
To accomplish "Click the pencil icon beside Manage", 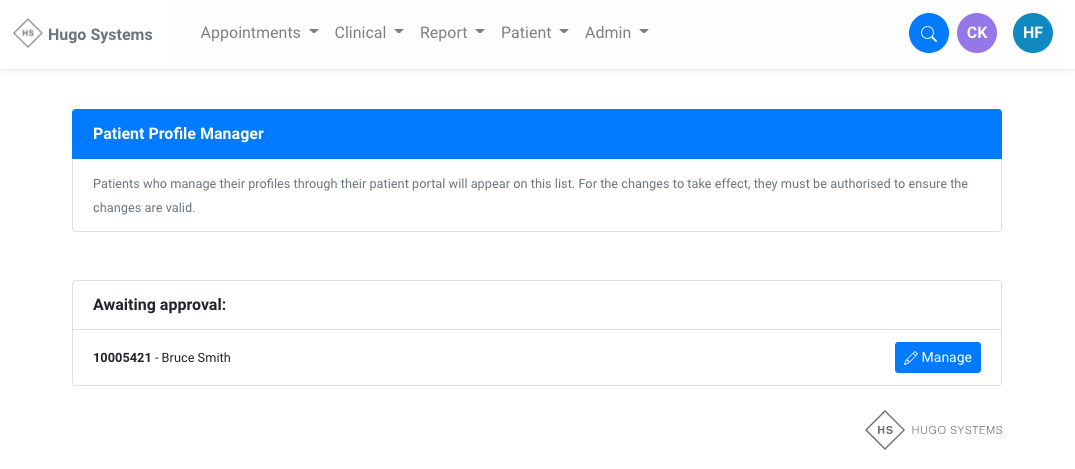I will pyautogui.click(x=910, y=358).
